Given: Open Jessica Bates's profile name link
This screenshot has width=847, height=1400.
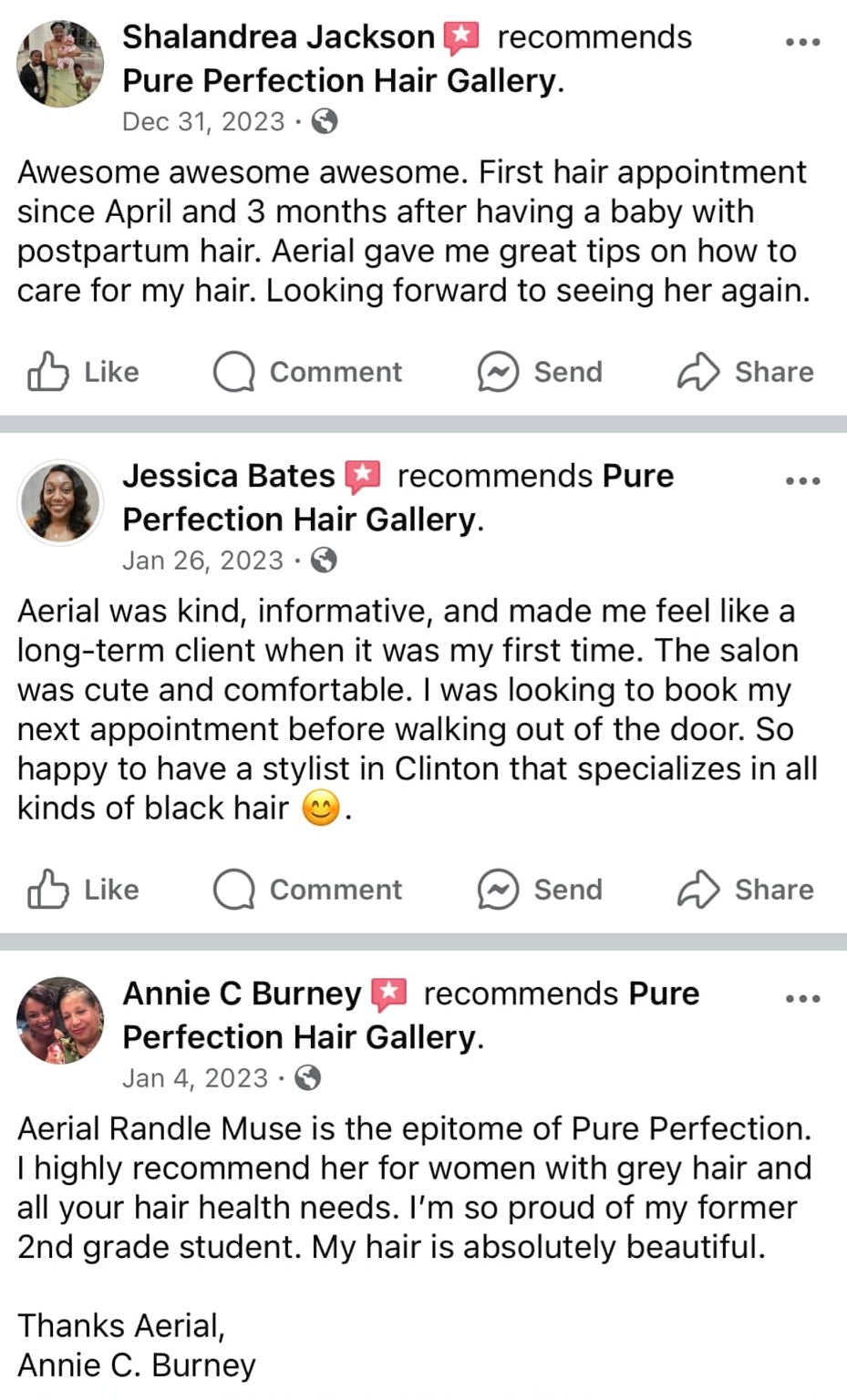Looking at the screenshot, I should pos(229,476).
